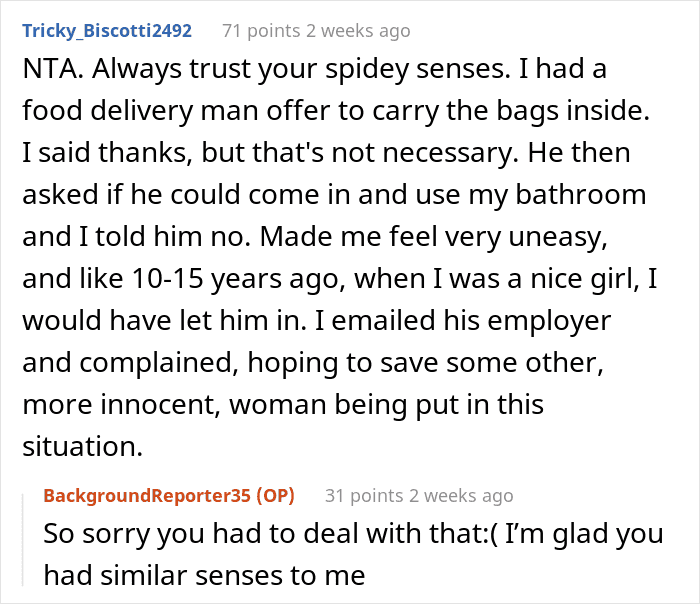Click the OP reply's "2 weeks ago" timestamp
This screenshot has height=604, width=700.
[x=463, y=495]
